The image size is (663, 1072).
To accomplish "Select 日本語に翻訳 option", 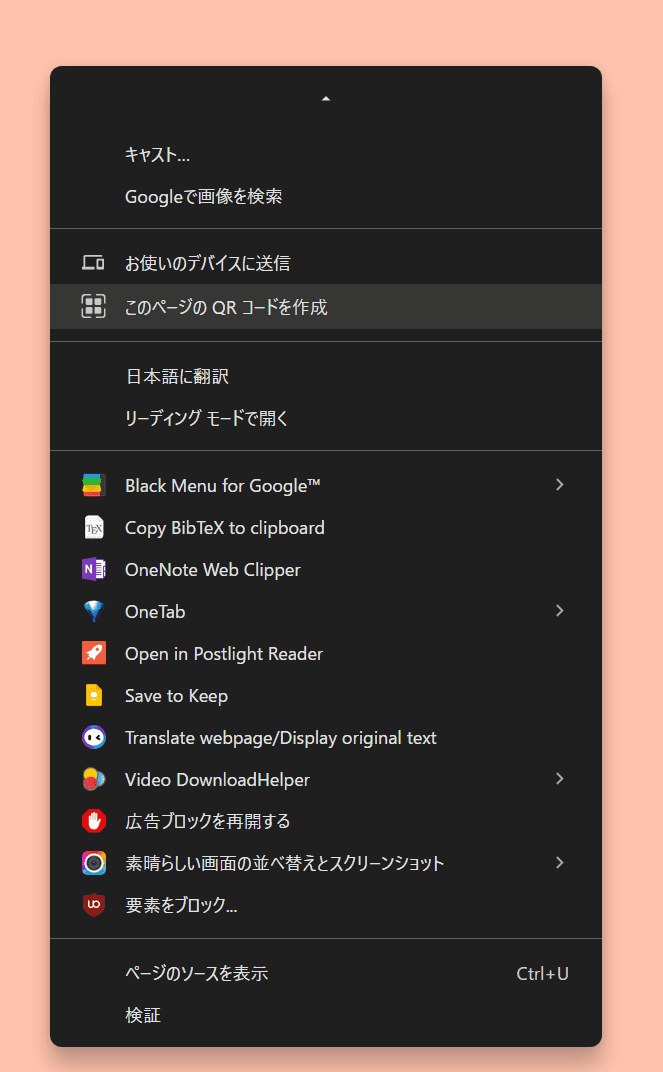I will [177, 377].
